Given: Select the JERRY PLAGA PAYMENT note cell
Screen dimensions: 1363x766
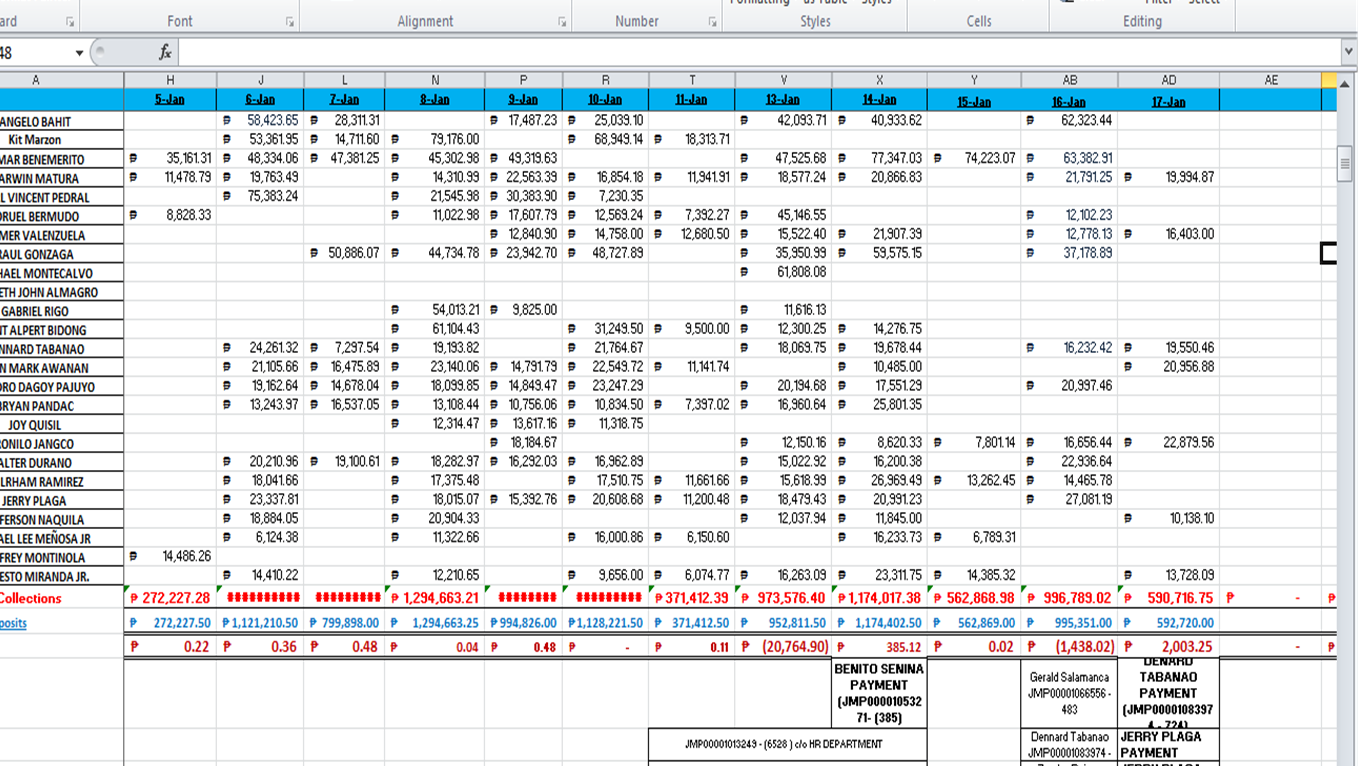Looking at the screenshot, I should click(x=1169, y=744).
